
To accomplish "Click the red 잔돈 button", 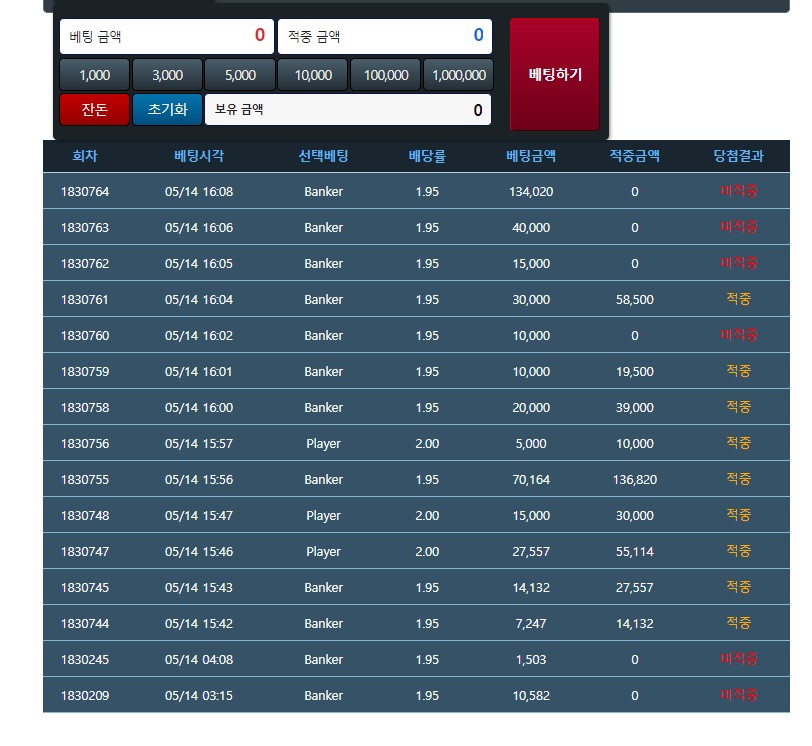I will (94, 109).
